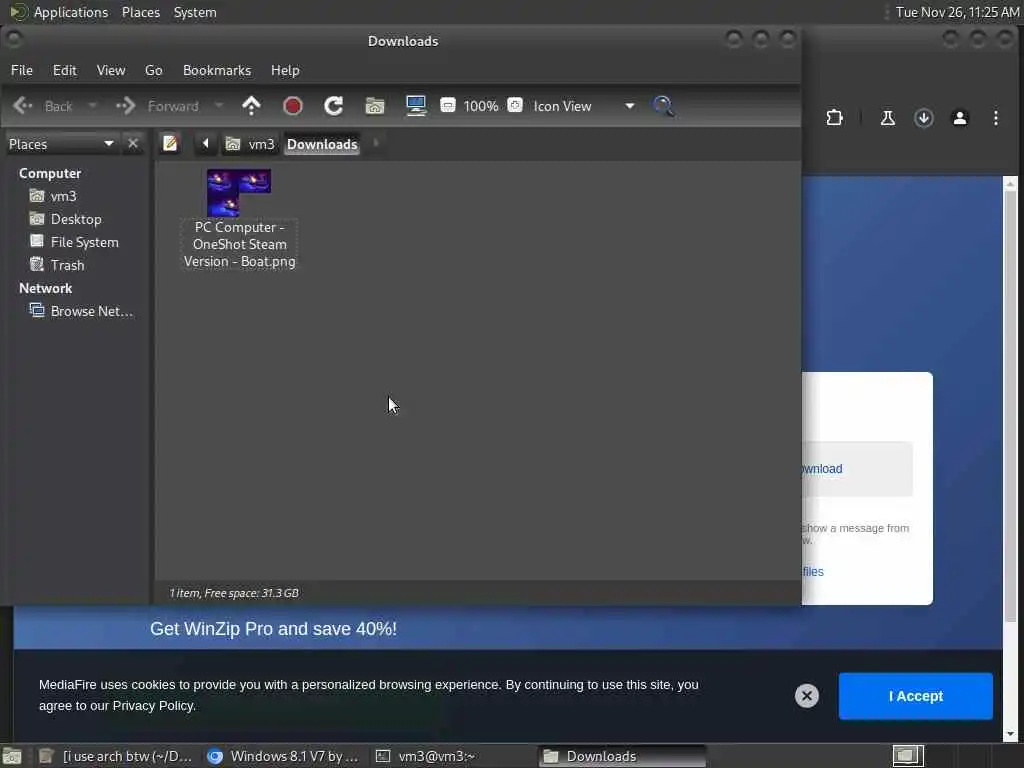This screenshot has width=1024, height=768.
Task: Open the Home folder toolbar icon
Action: [x=375, y=106]
